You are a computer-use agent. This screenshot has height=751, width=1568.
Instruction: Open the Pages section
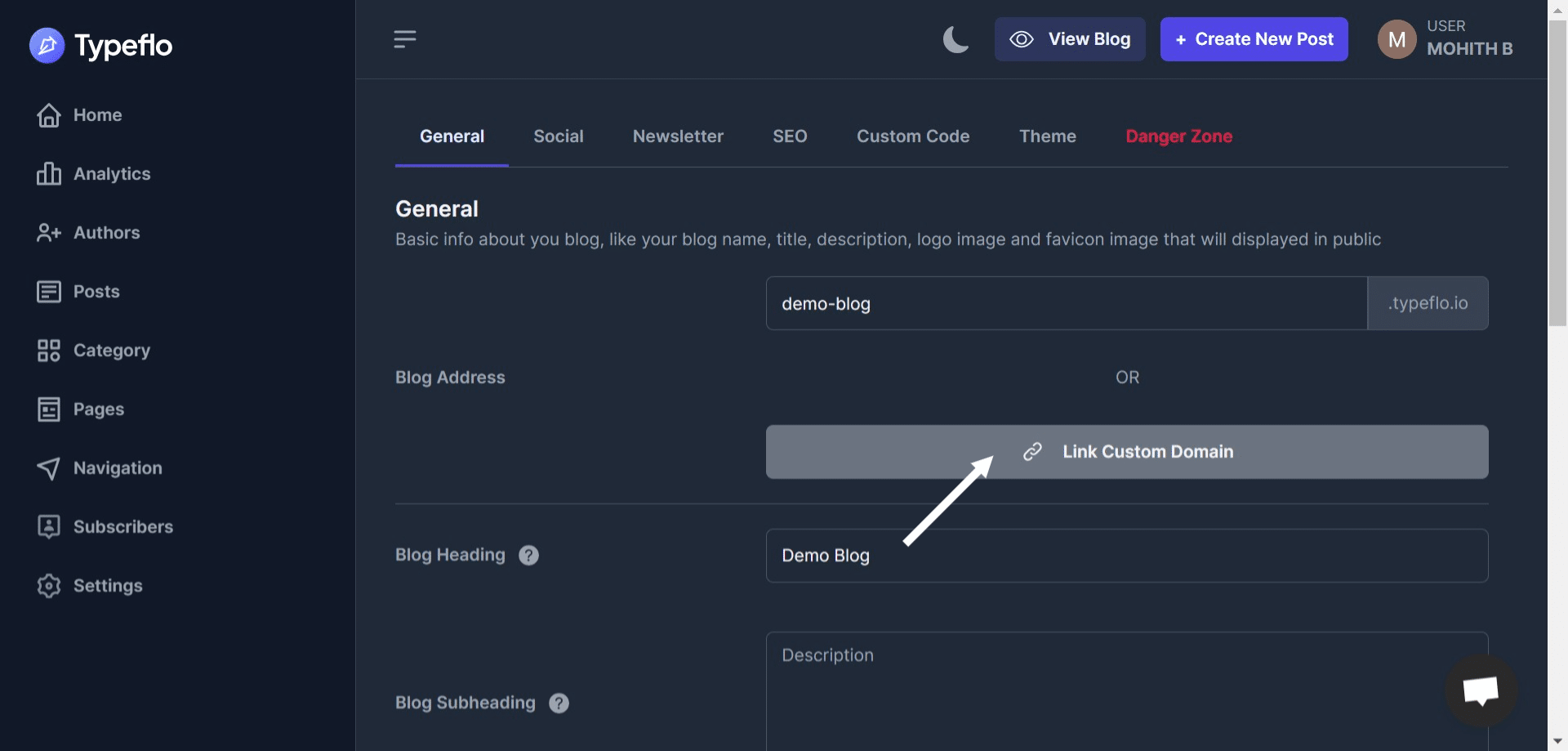(x=99, y=409)
